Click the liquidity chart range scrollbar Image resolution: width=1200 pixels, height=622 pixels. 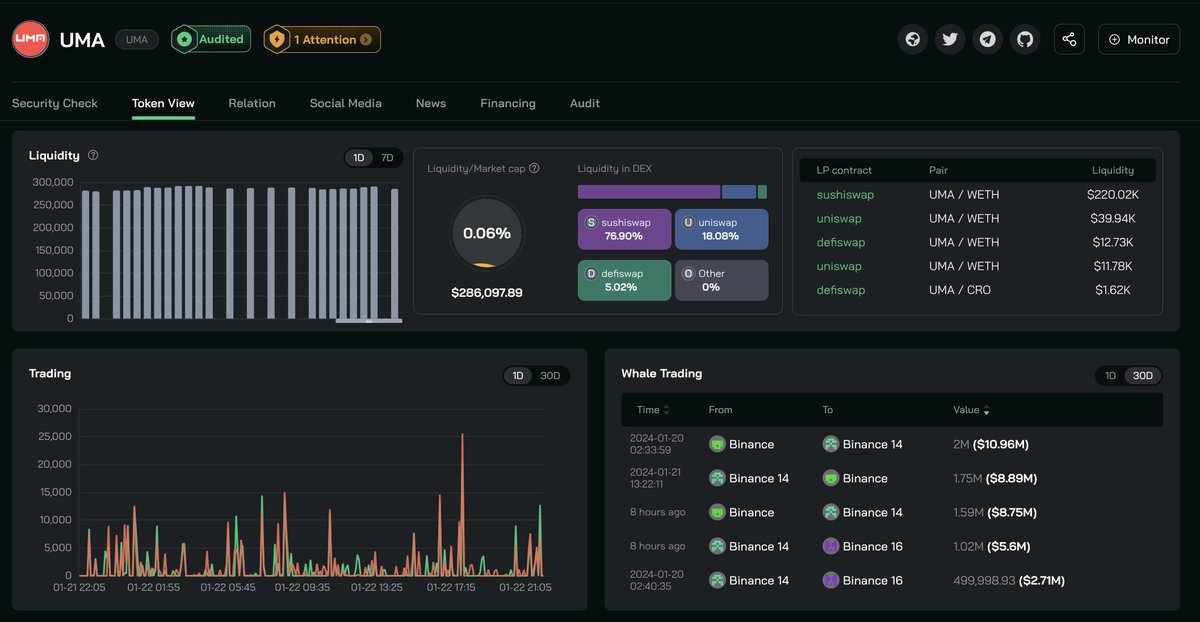369,321
